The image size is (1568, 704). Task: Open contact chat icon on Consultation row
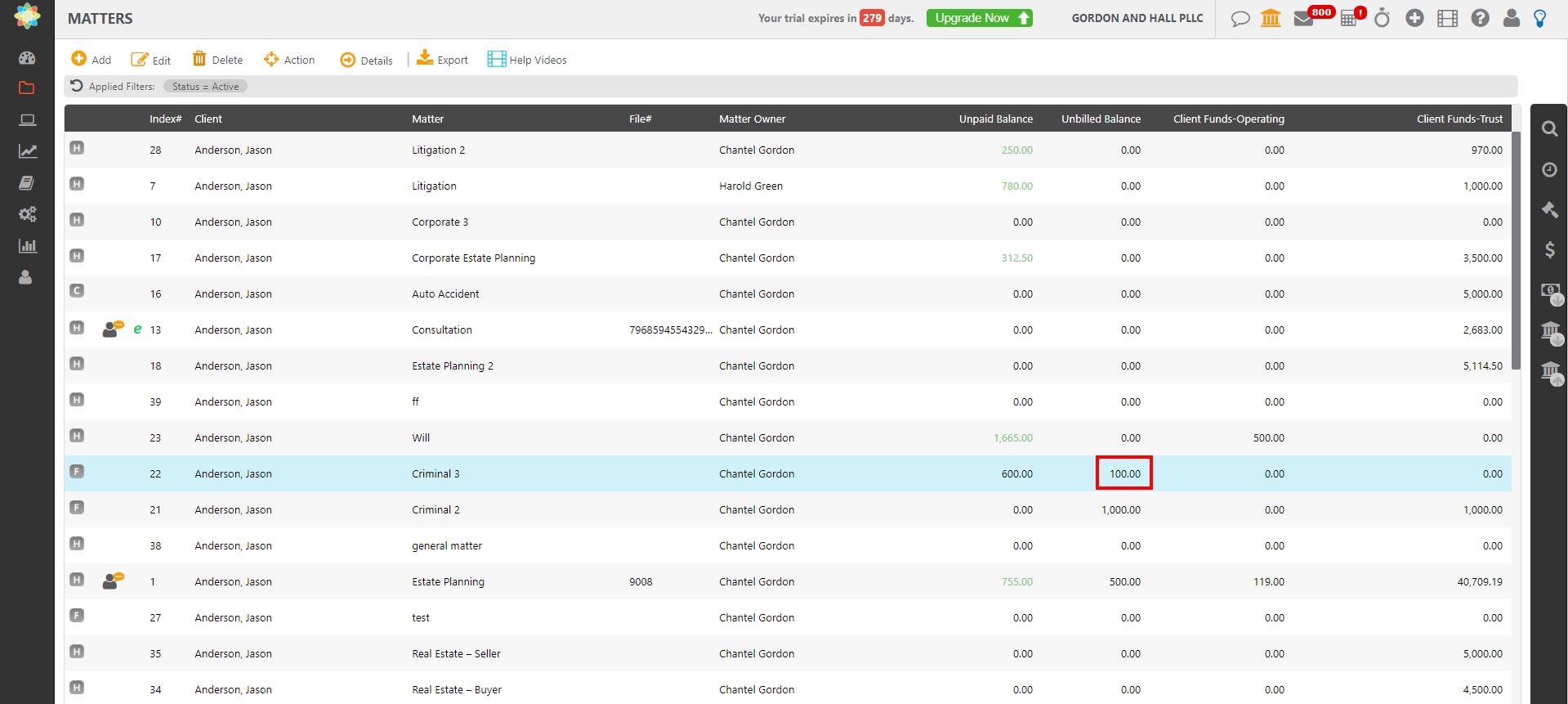click(x=113, y=329)
